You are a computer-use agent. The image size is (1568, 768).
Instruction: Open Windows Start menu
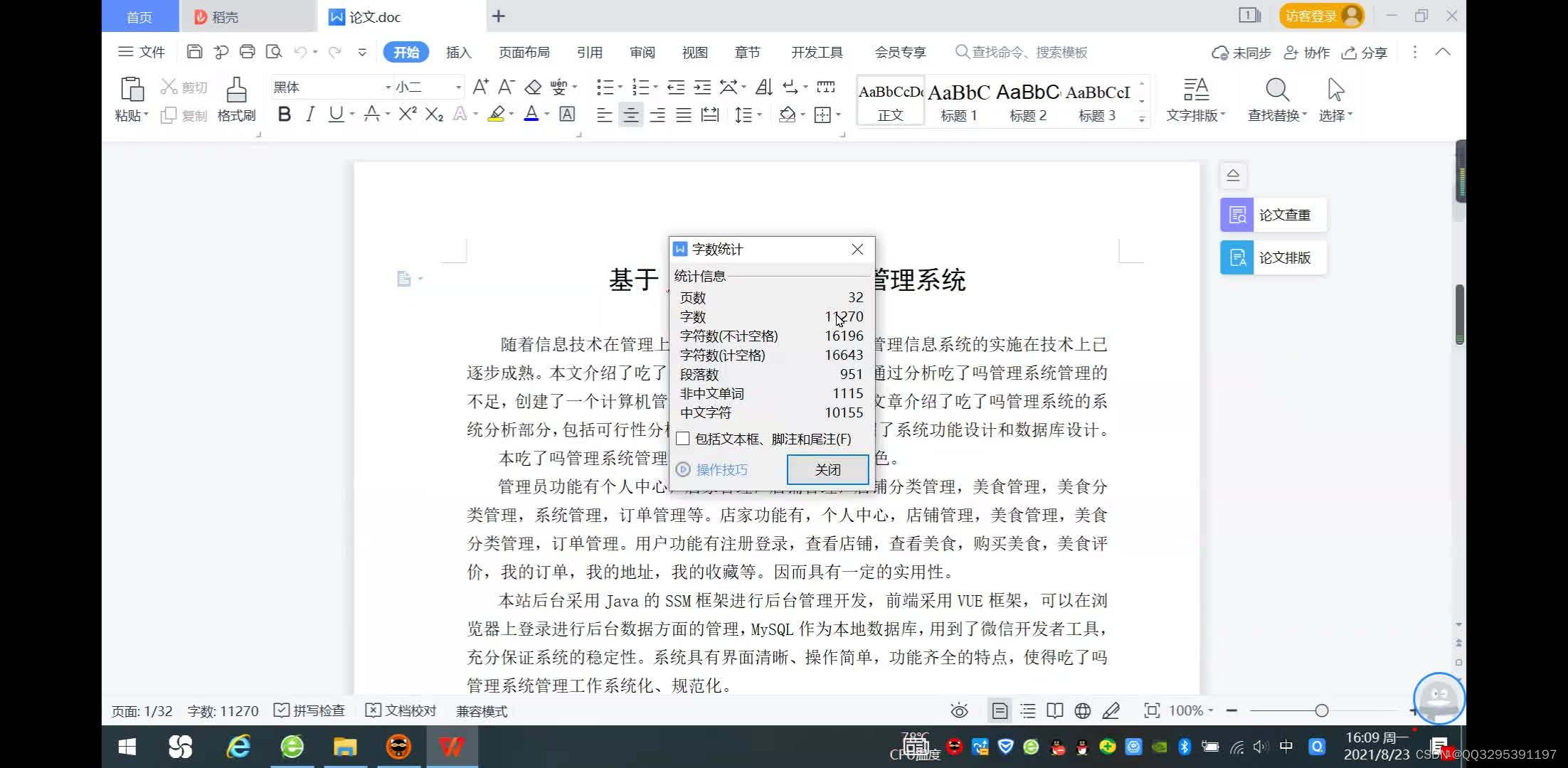tap(127, 747)
